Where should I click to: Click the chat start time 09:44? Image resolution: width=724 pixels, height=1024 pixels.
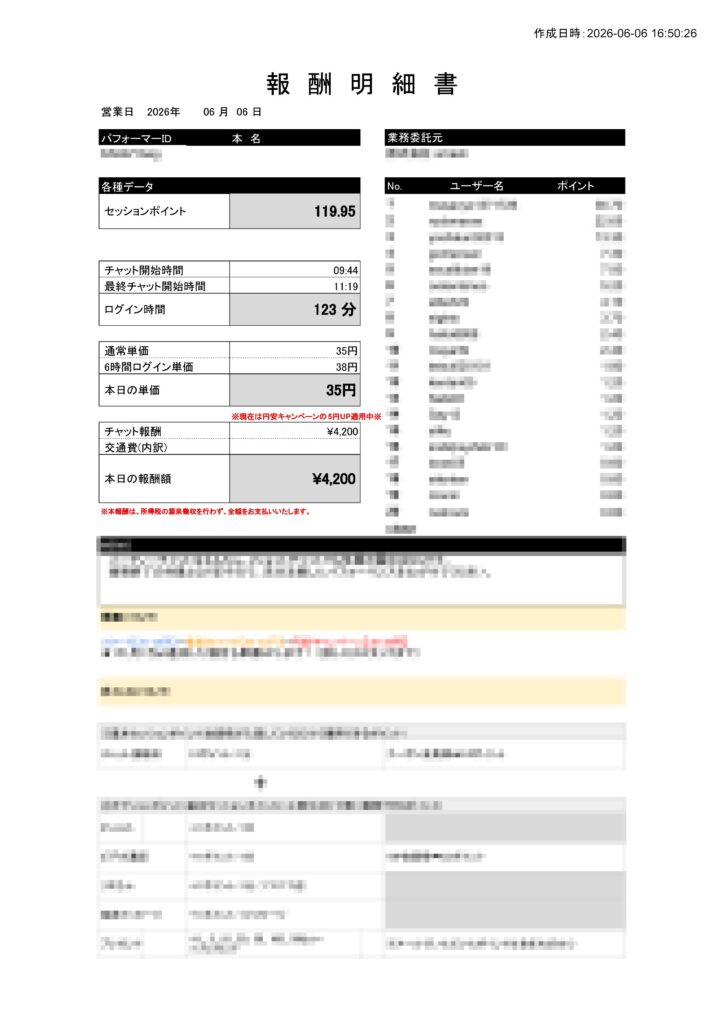tap(345, 270)
